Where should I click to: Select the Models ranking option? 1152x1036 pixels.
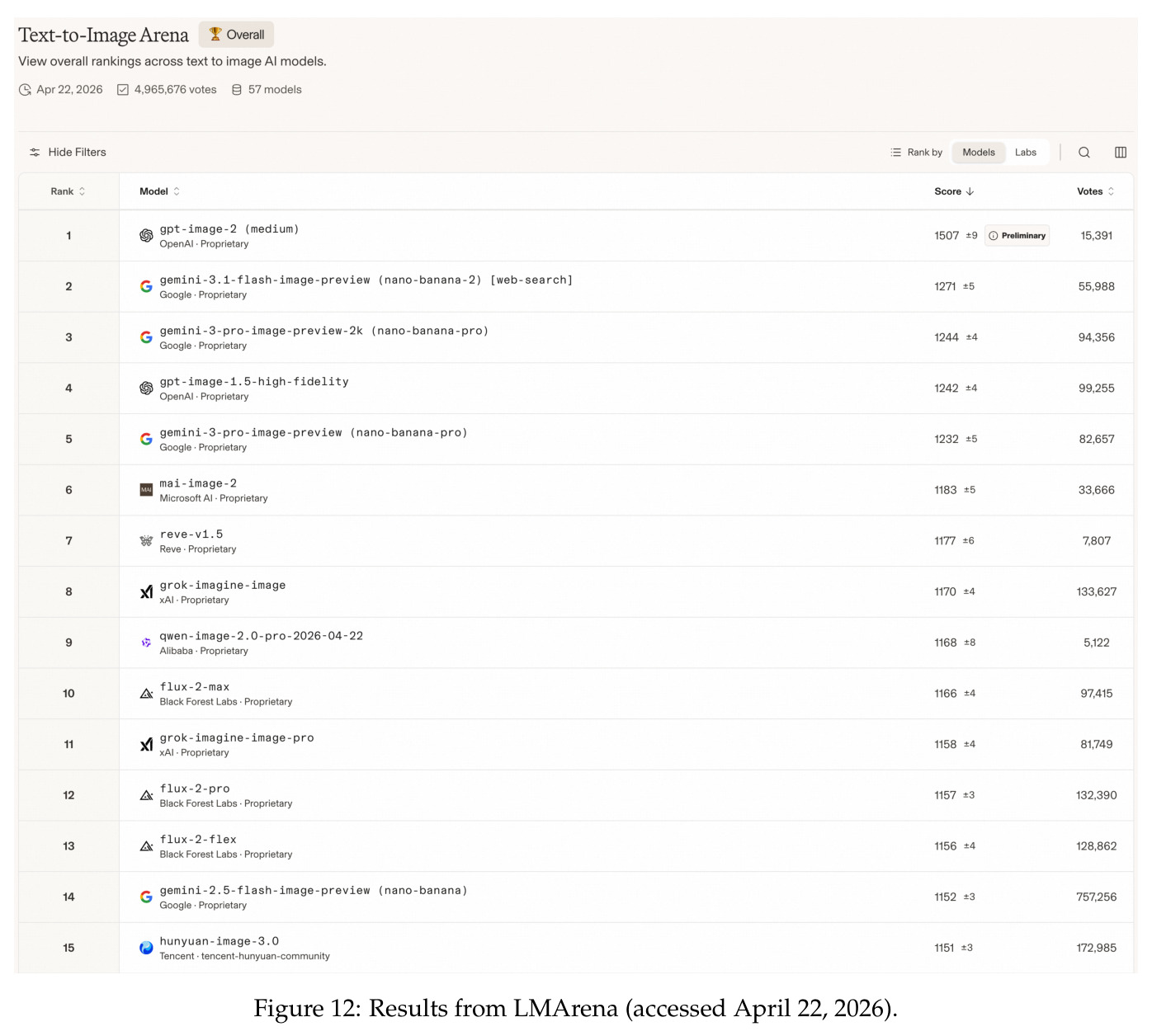click(x=979, y=153)
